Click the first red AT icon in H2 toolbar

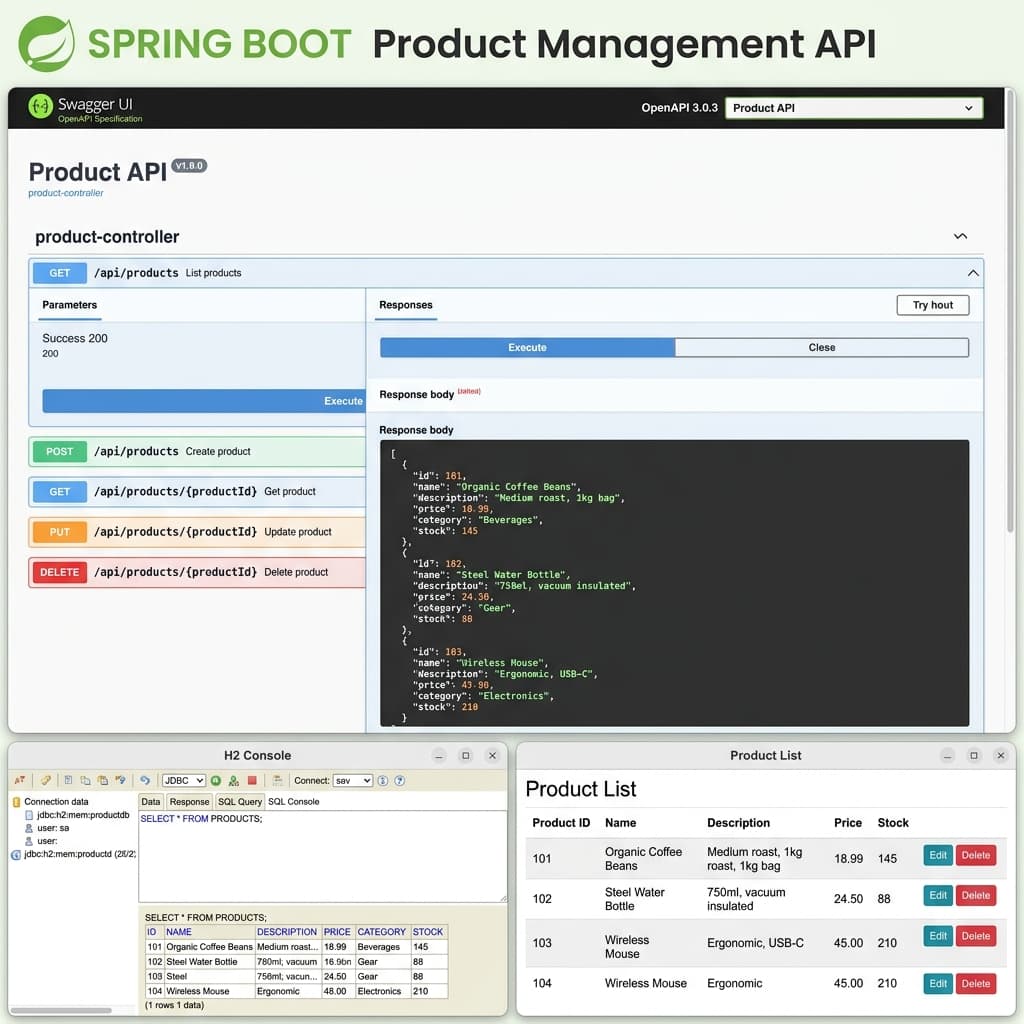[20, 780]
